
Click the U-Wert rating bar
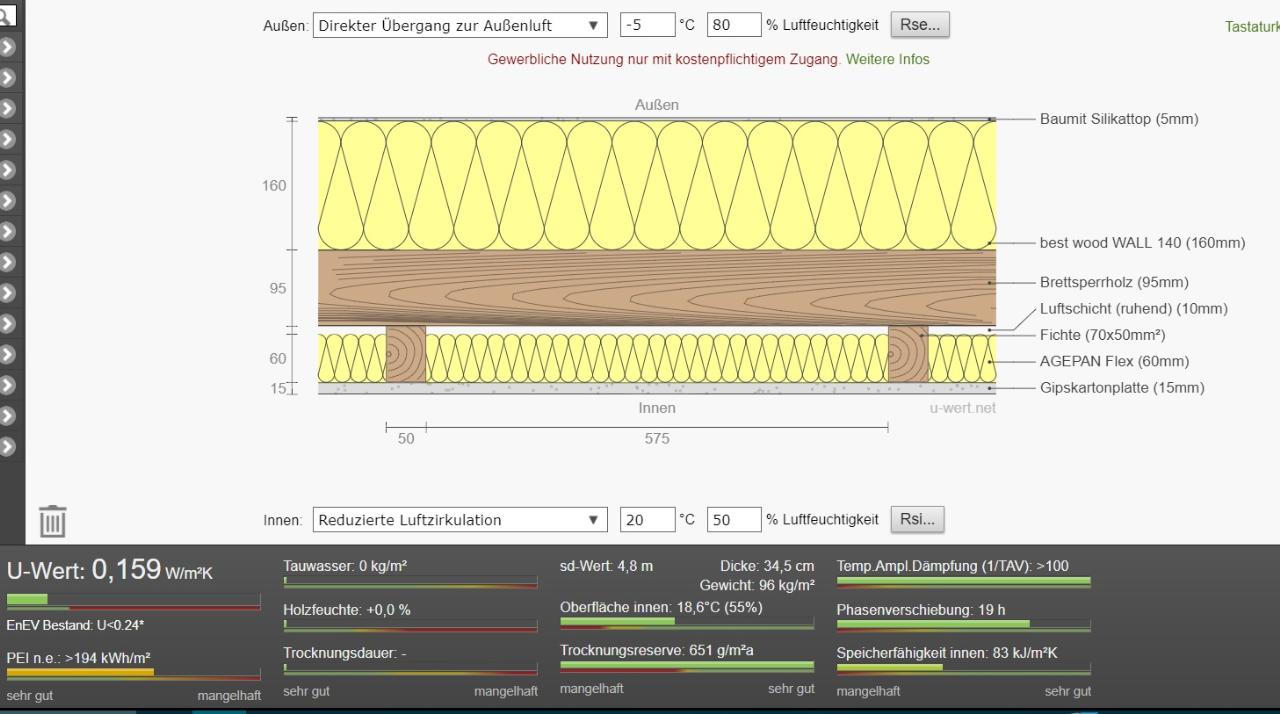pyautogui.click(x=133, y=601)
